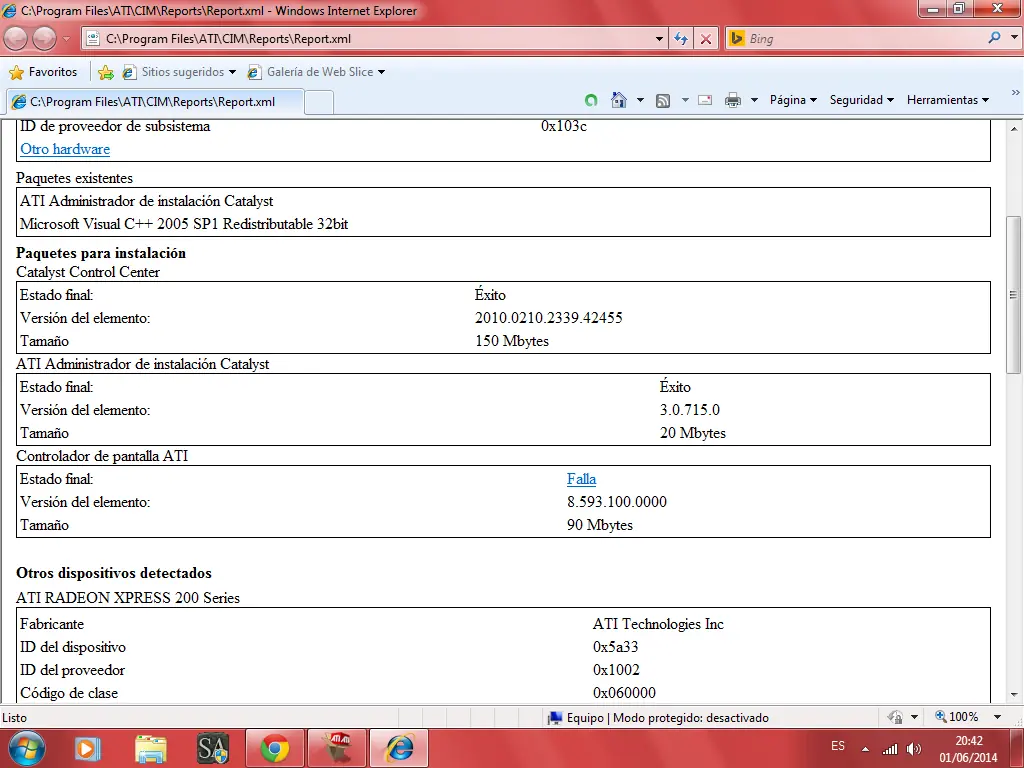Viewport: 1024px width, 768px height.
Task: Click the RSS feeds icon
Action: click(x=663, y=100)
